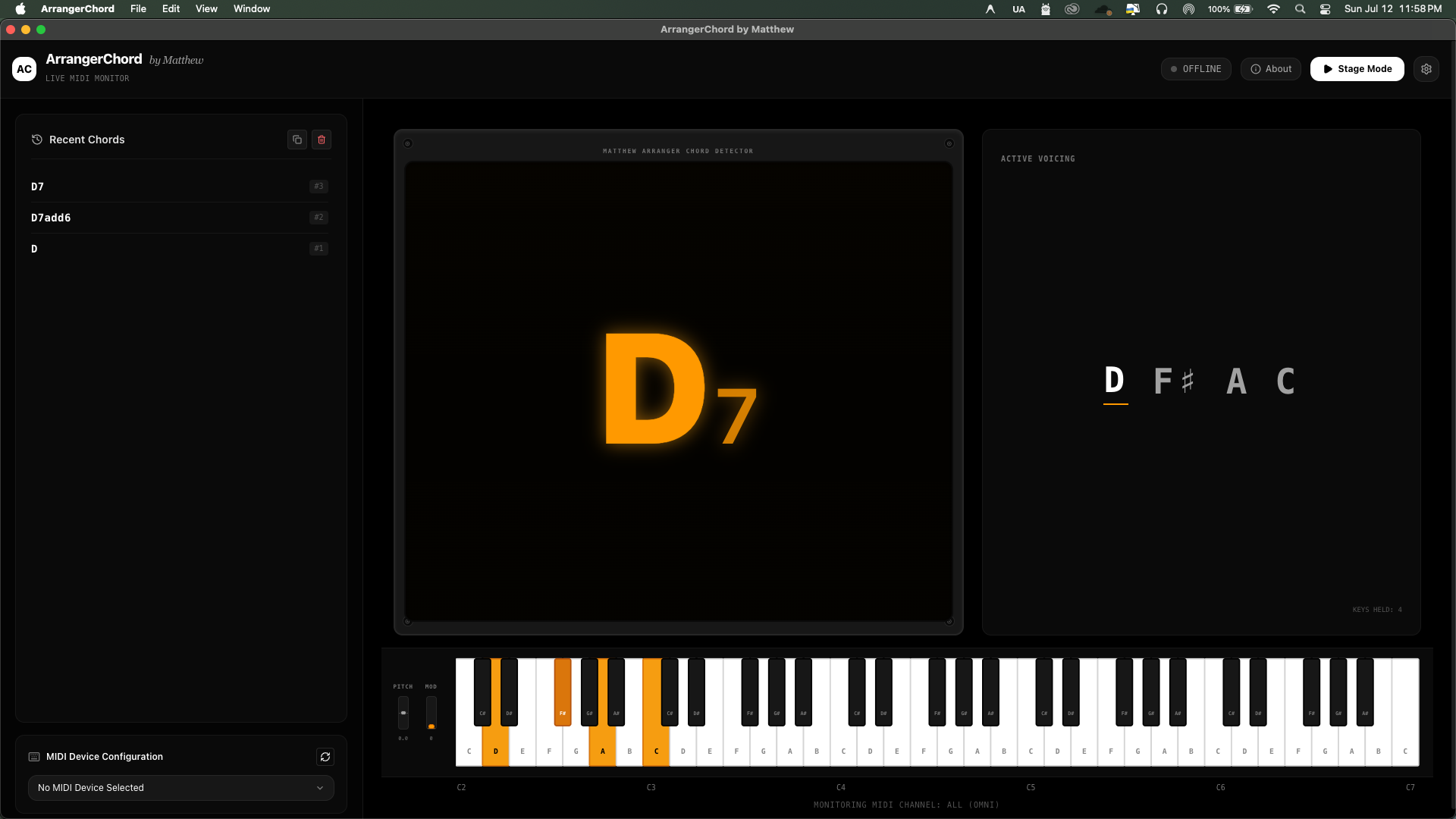Click the date and time in menu bar
This screenshot has height=819, width=1456.
pyautogui.click(x=1393, y=9)
